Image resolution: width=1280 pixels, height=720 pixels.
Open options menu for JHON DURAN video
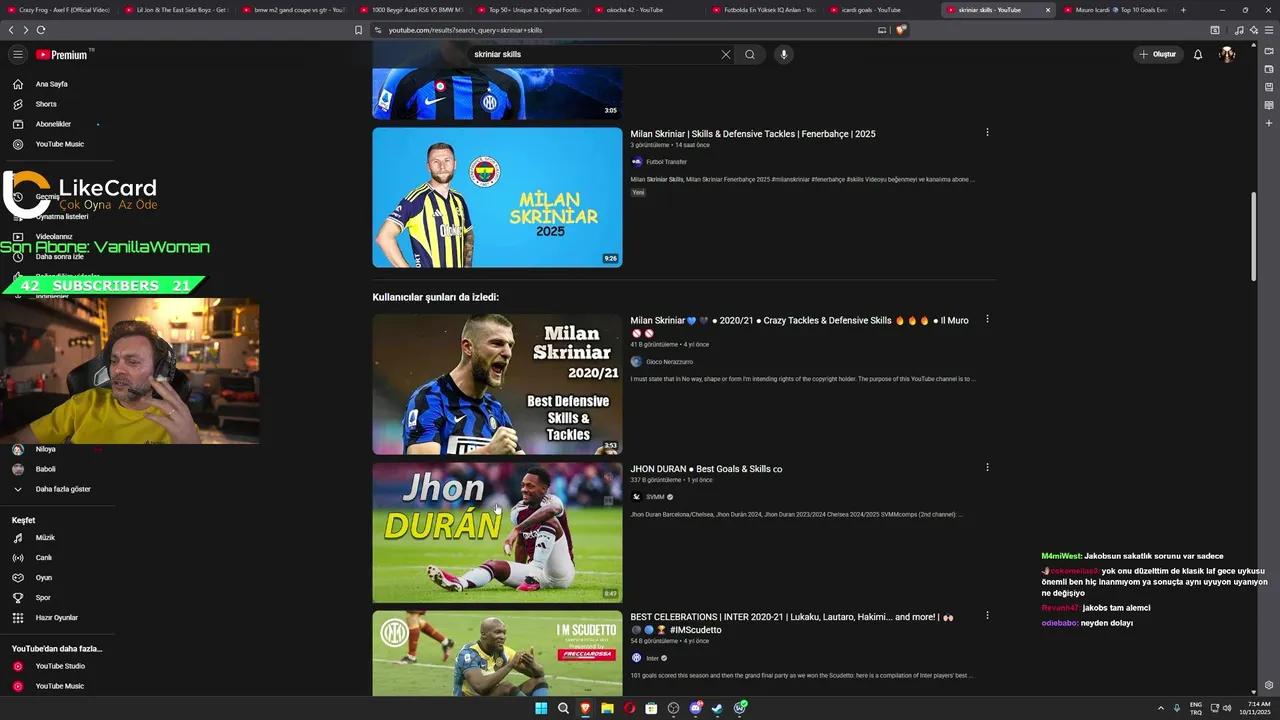[987, 467]
